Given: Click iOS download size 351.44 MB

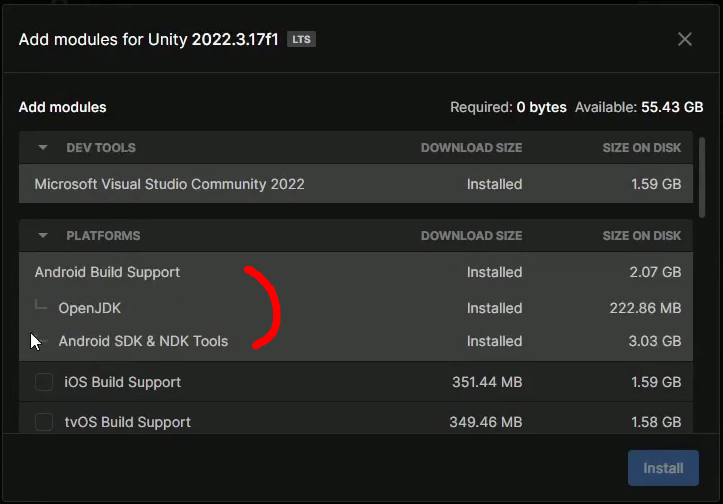Looking at the screenshot, I should pyautogui.click(x=487, y=382).
